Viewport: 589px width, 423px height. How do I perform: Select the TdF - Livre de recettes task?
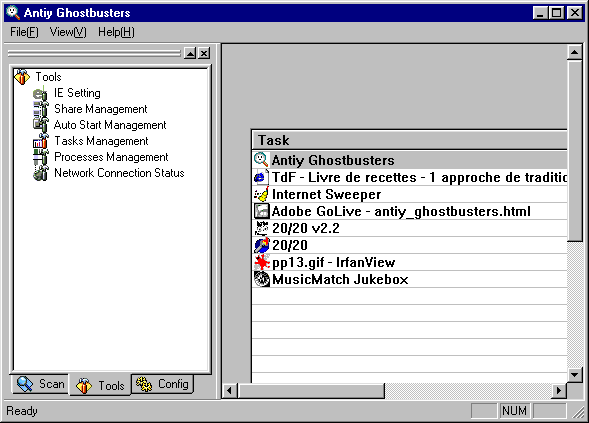tap(409, 177)
